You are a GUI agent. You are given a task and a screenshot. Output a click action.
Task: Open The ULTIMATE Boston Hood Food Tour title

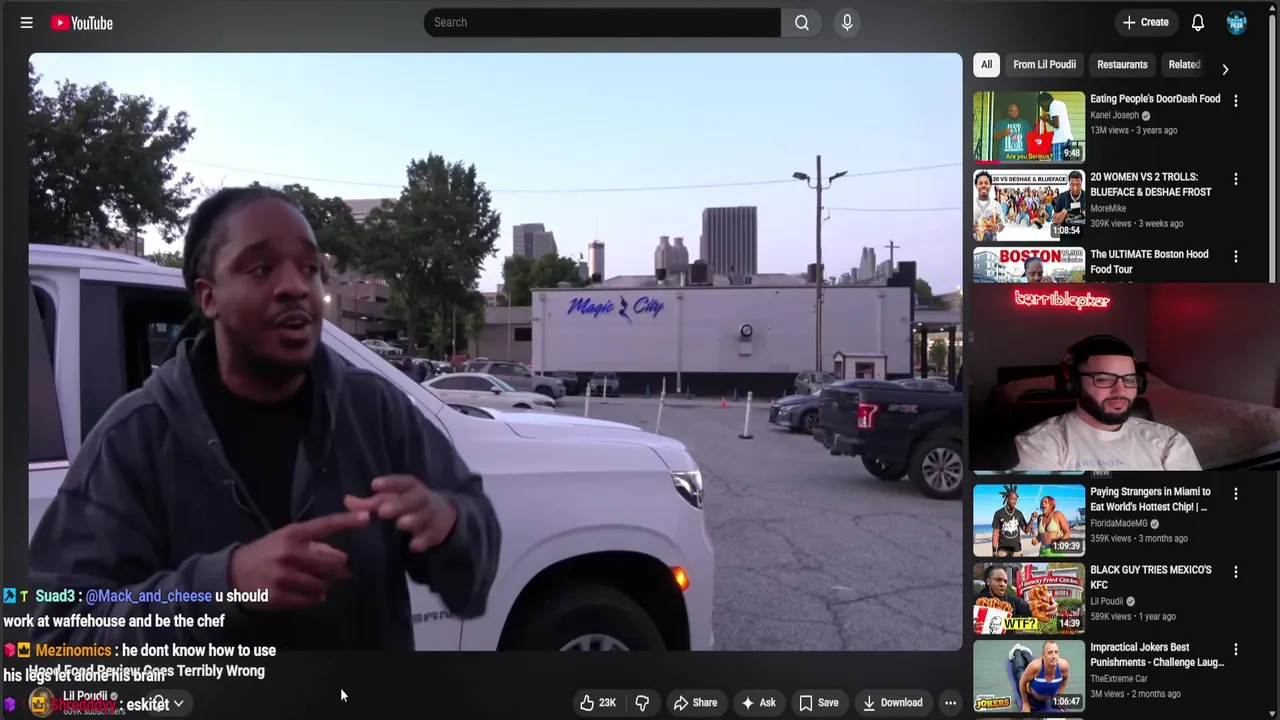[x=1149, y=262]
